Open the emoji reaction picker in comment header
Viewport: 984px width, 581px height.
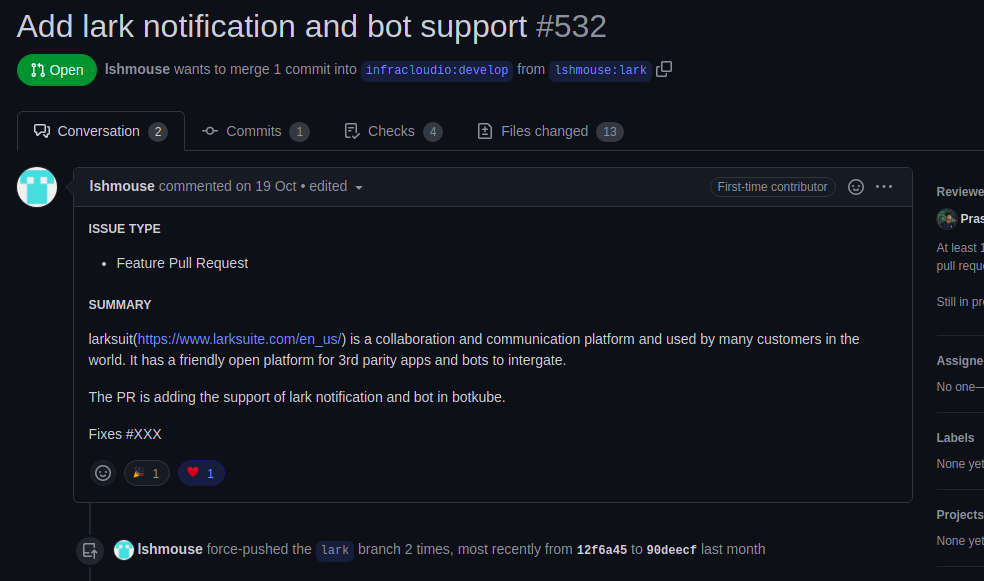coord(856,187)
